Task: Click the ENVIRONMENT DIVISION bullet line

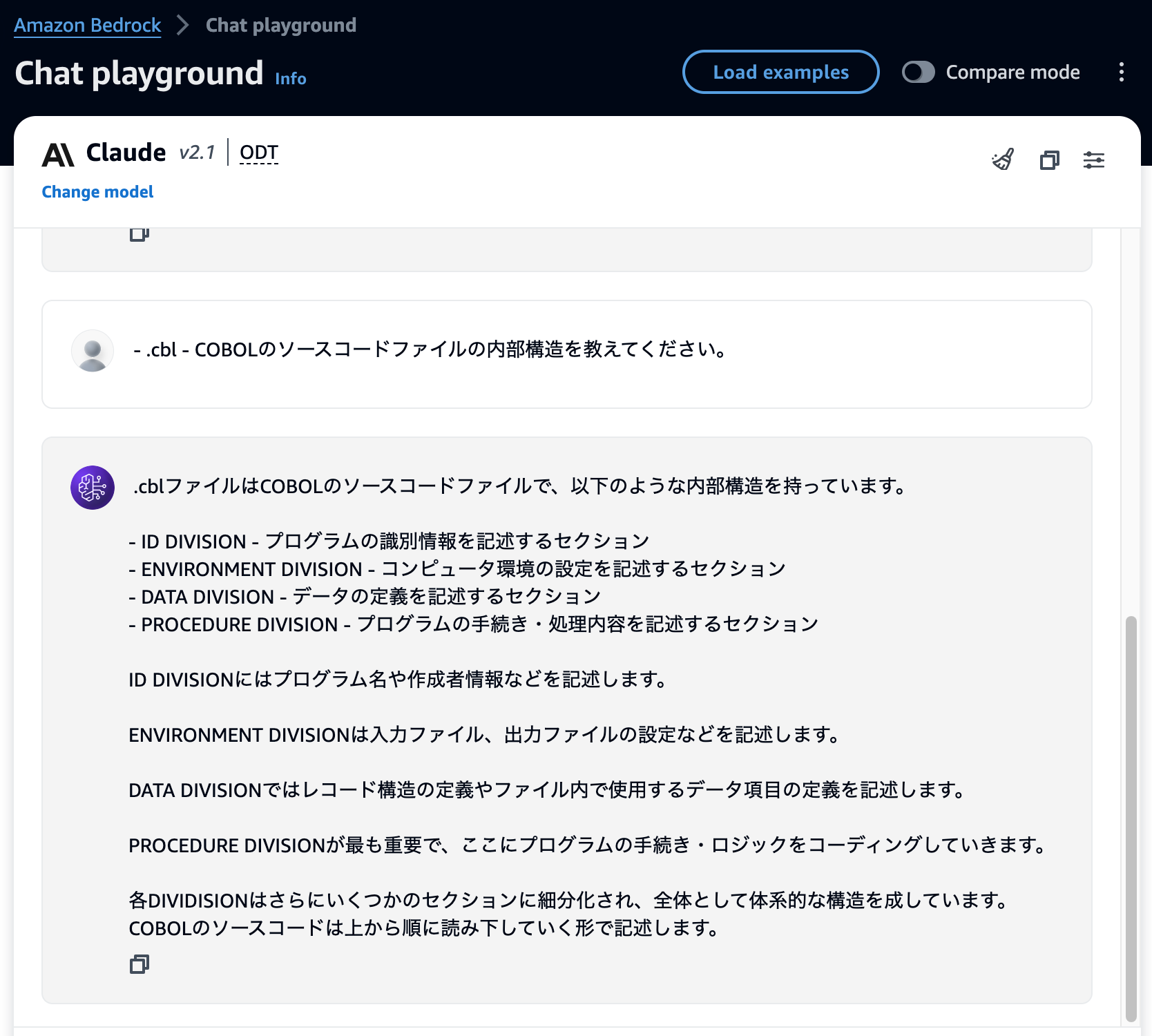Action: [x=457, y=568]
